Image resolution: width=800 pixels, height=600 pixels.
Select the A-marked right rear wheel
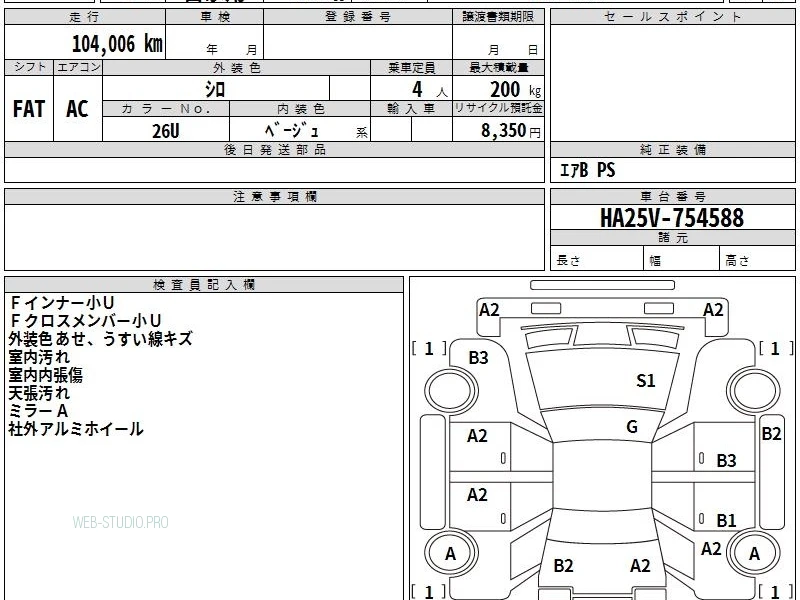[754, 553]
